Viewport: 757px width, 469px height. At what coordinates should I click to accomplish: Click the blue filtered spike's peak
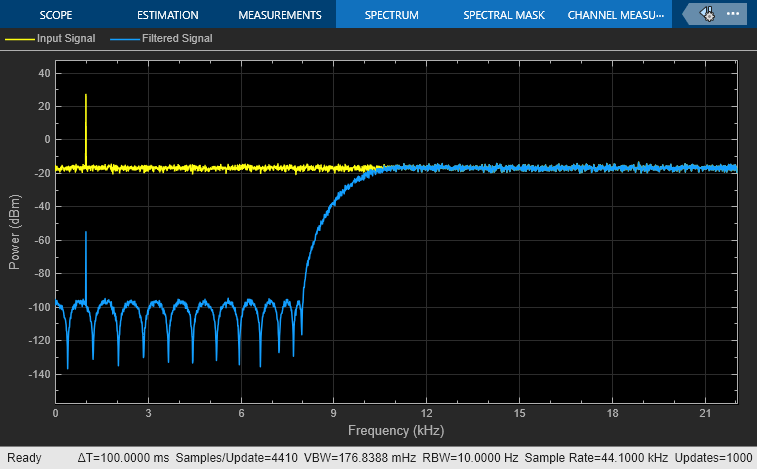pos(86,232)
